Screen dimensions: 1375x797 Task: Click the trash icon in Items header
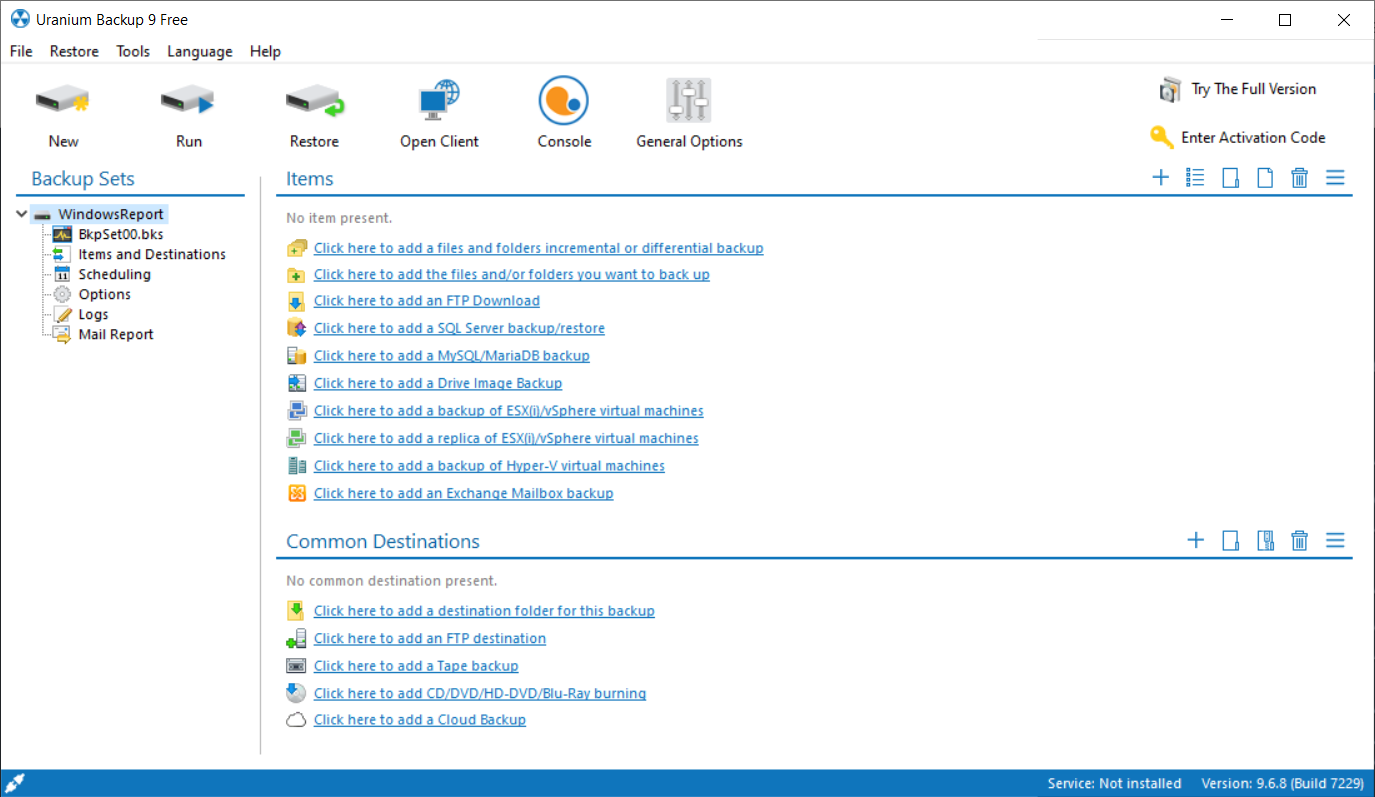(1299, 178)
